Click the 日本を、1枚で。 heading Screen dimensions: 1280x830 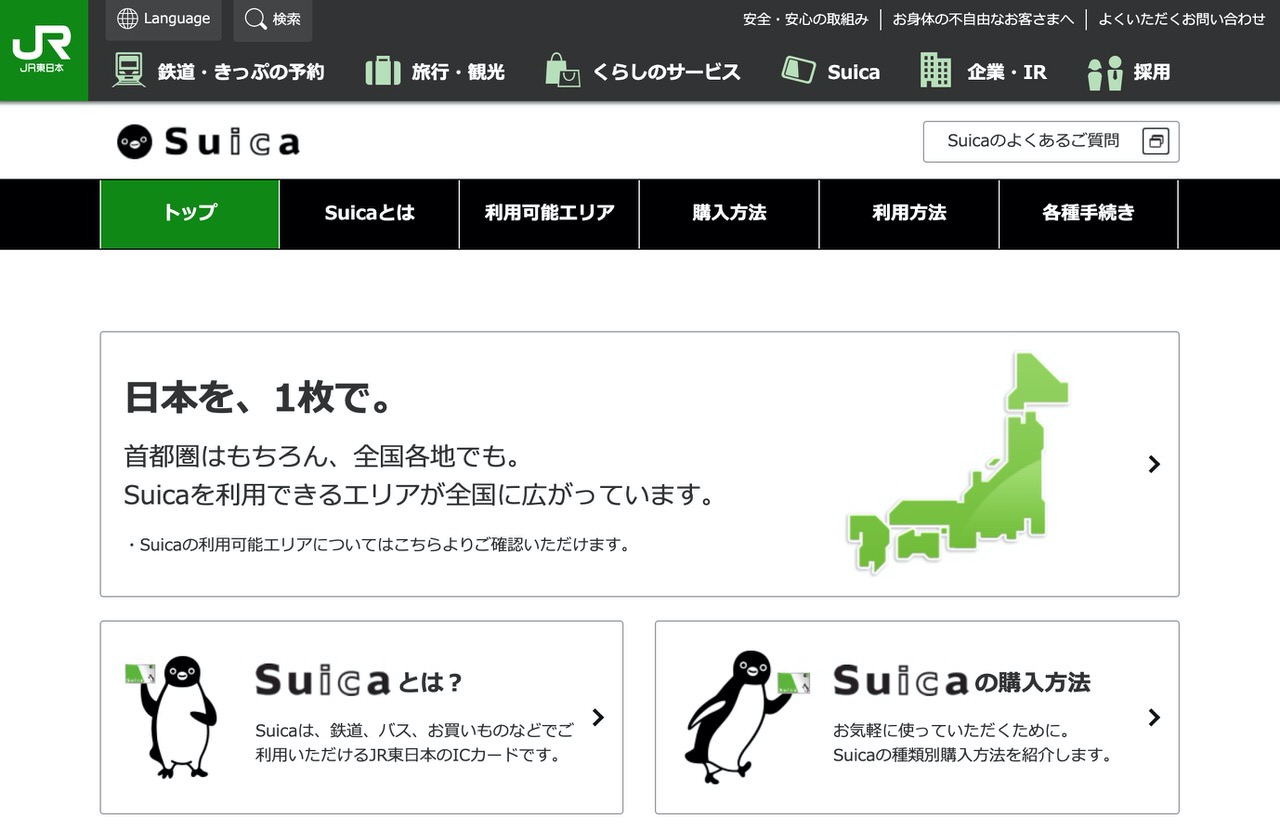click(259, 398)
